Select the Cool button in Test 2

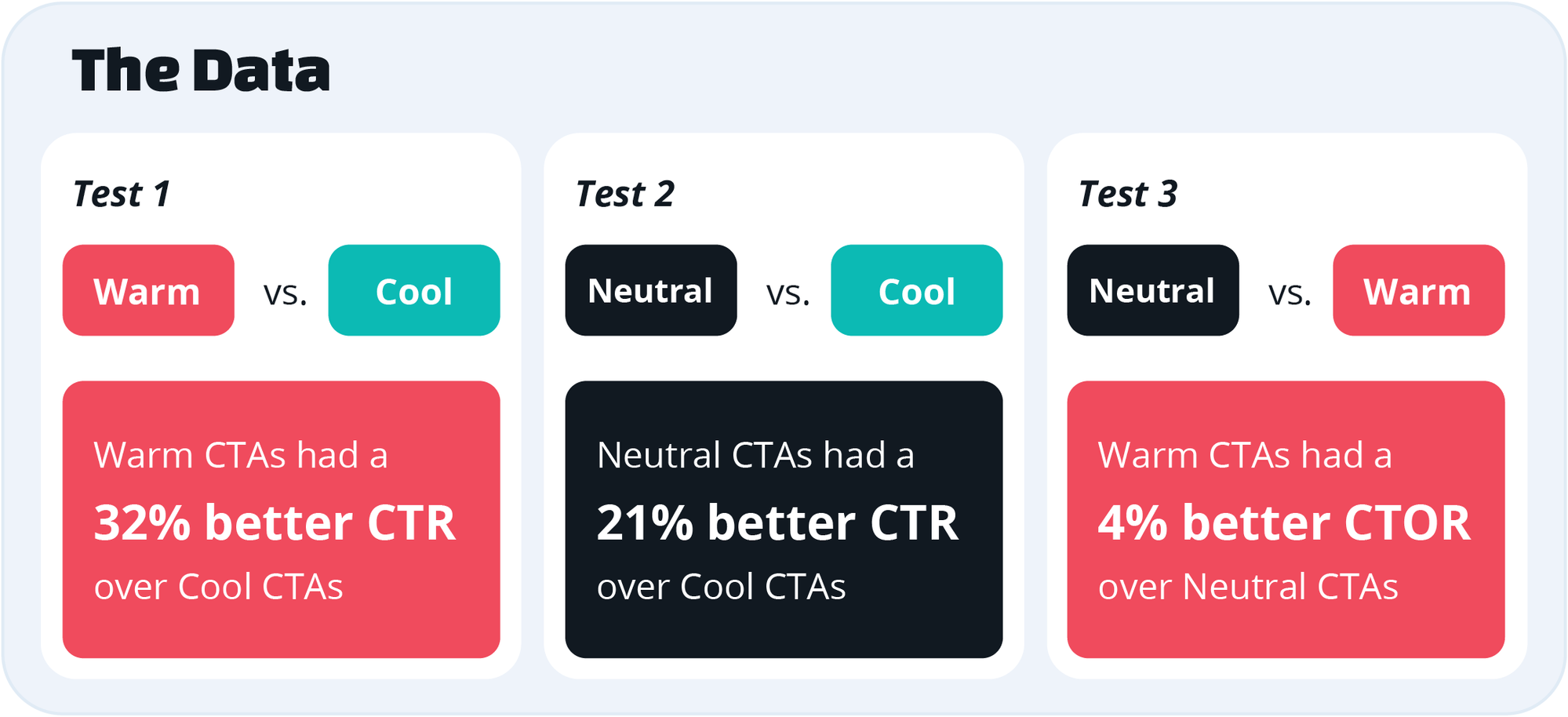[917, 290]
